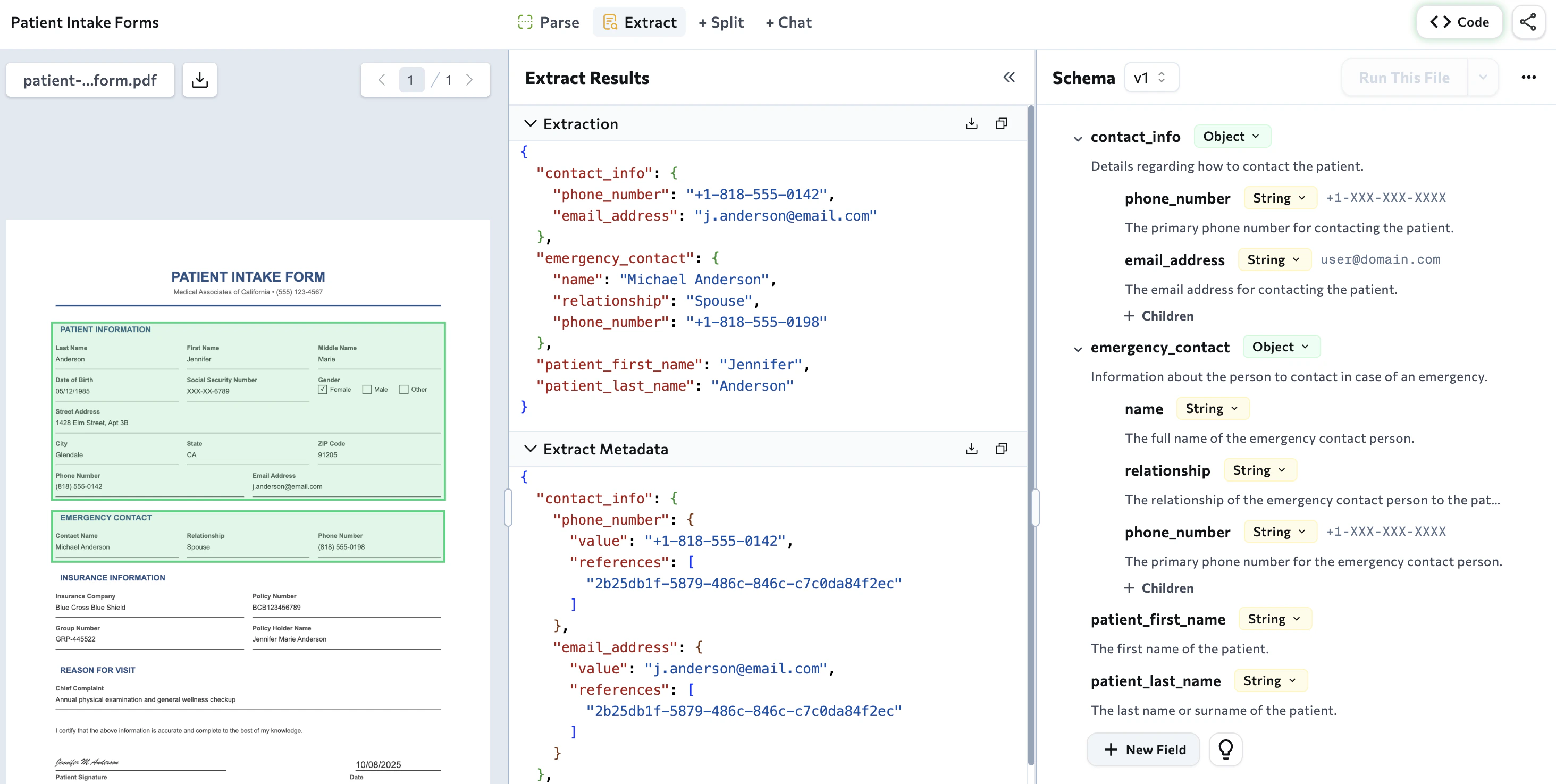Viewport: 1556px width, 784px height.
Task: Change the contact_info Object type
Action: pyautogui.click(x=1232, y=136)
